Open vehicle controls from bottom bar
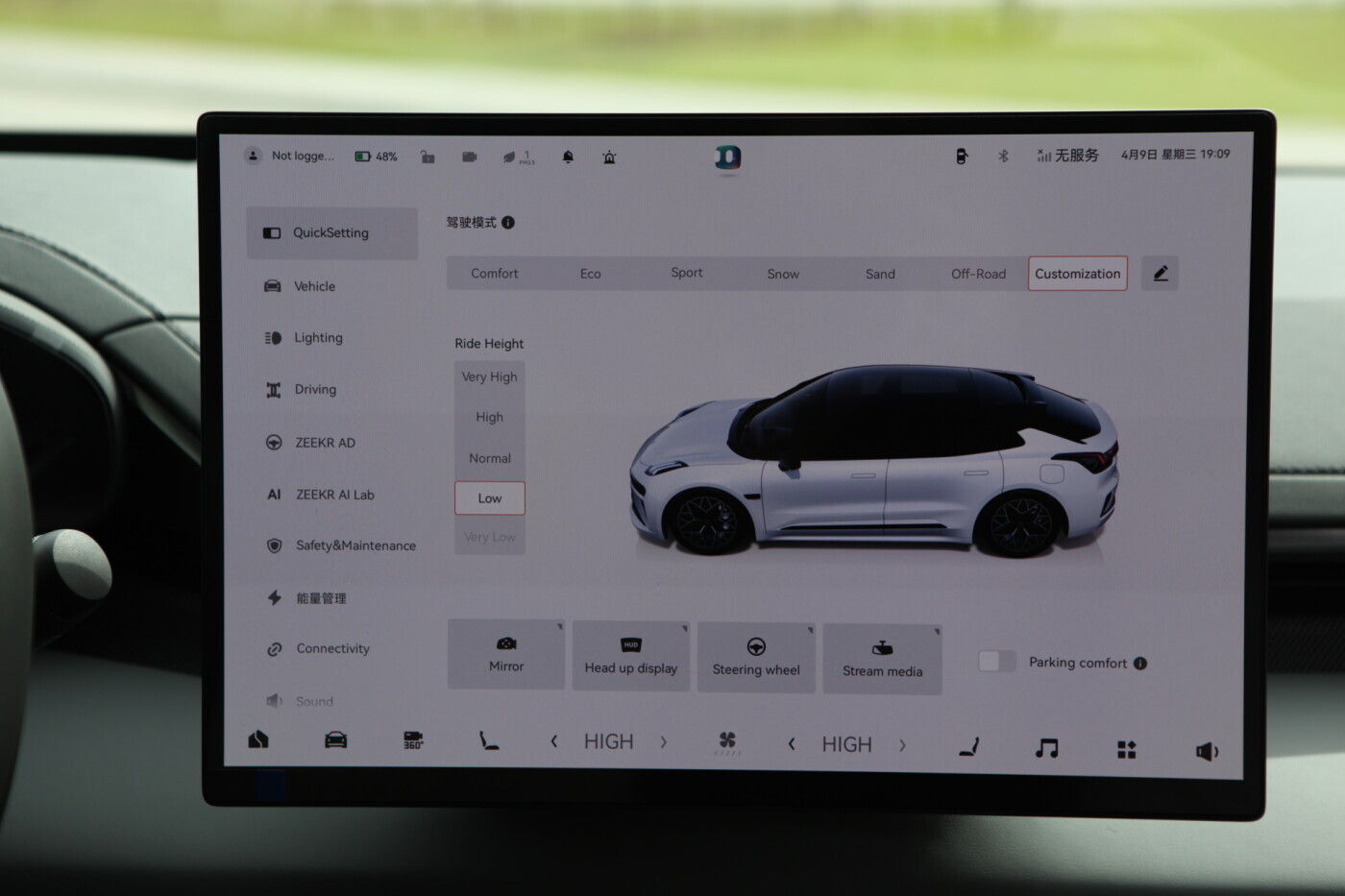1345x896 pixels. click(335, 739)
